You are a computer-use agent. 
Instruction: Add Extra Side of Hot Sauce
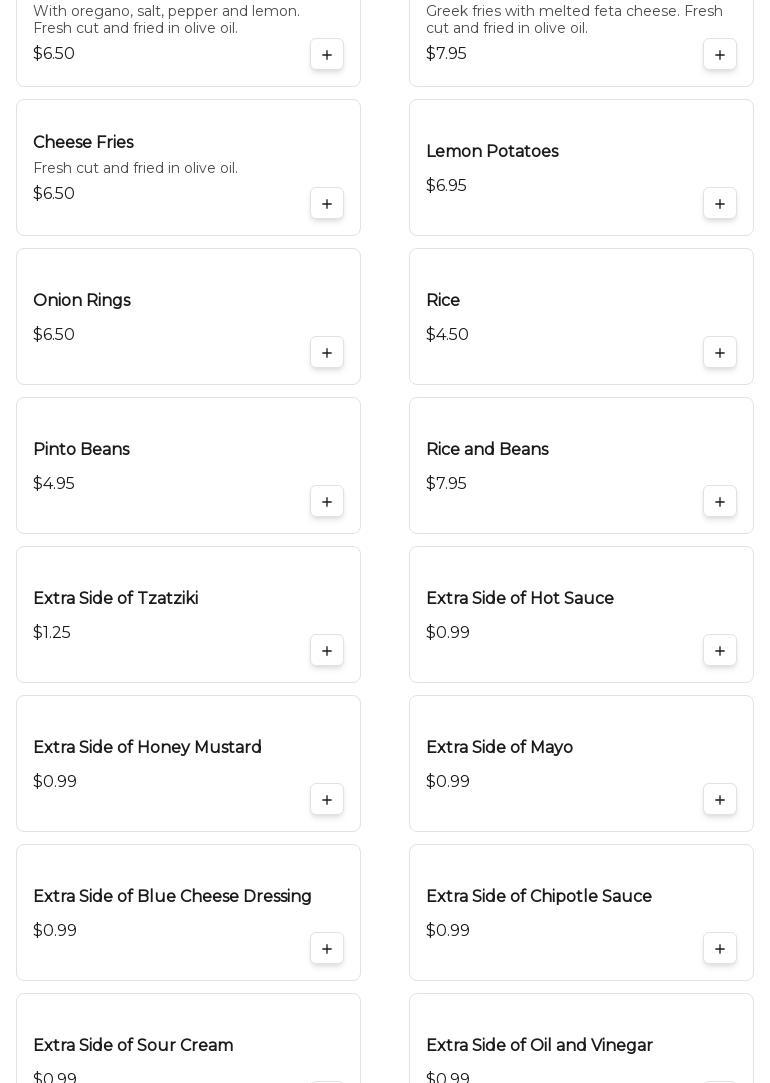pyautogui.click(x=720, y=651)
